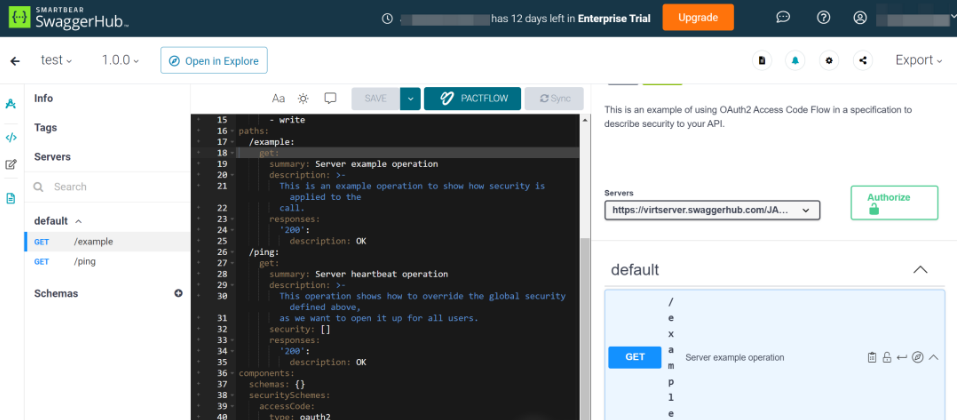Click the blue GET method badge
The height and width of the screenshot is (420, 957).
tap(635, 357)
